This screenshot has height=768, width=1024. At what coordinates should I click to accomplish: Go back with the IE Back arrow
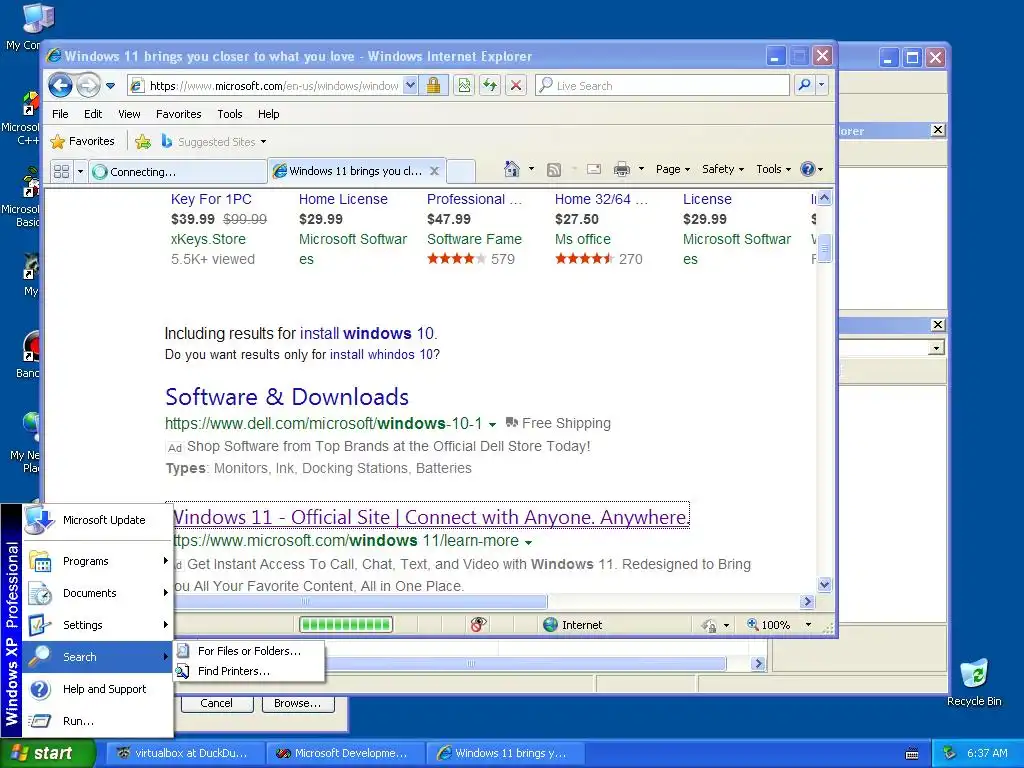click(60, 86)
